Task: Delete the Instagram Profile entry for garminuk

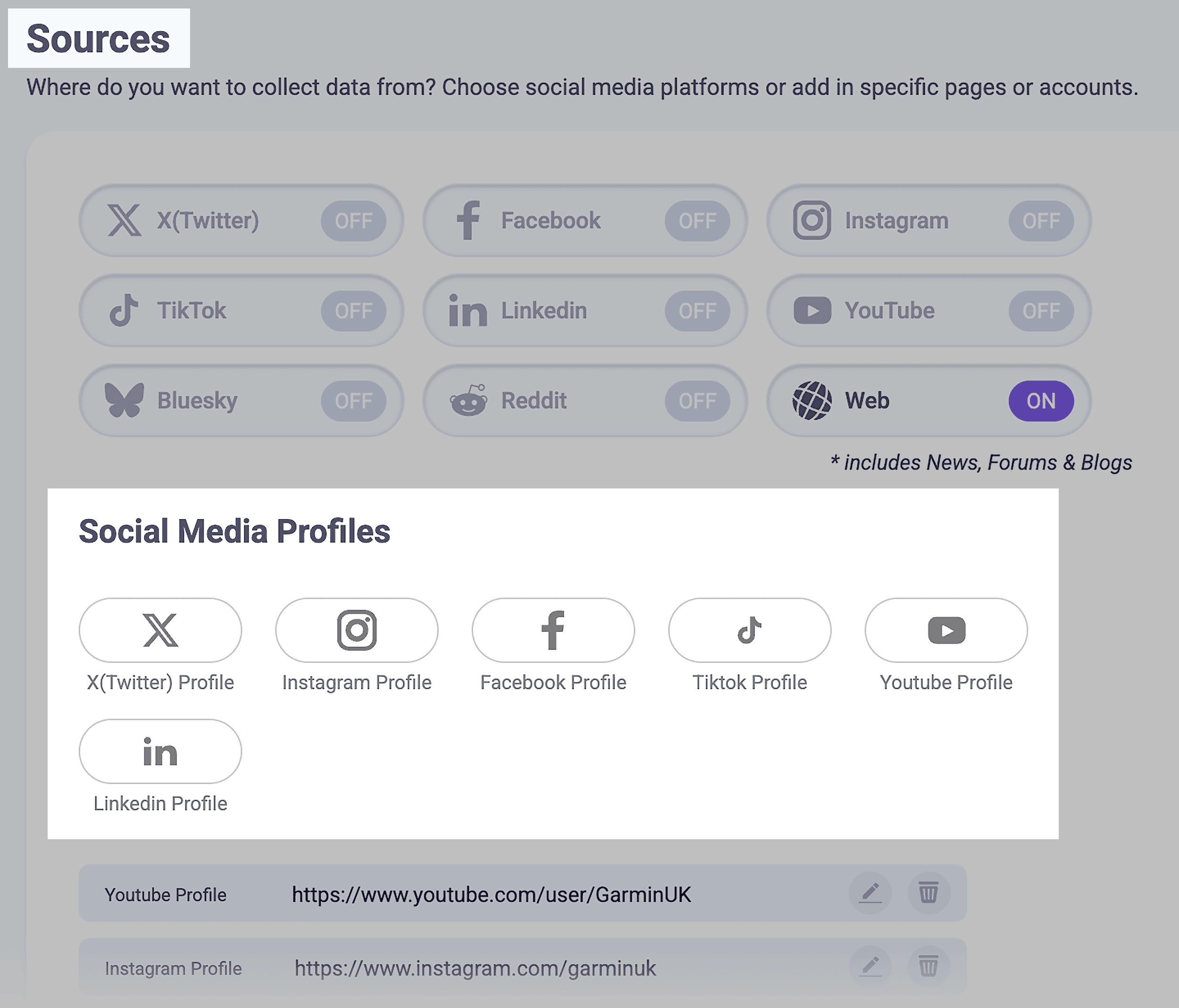Action: click(x=929, y=966)
